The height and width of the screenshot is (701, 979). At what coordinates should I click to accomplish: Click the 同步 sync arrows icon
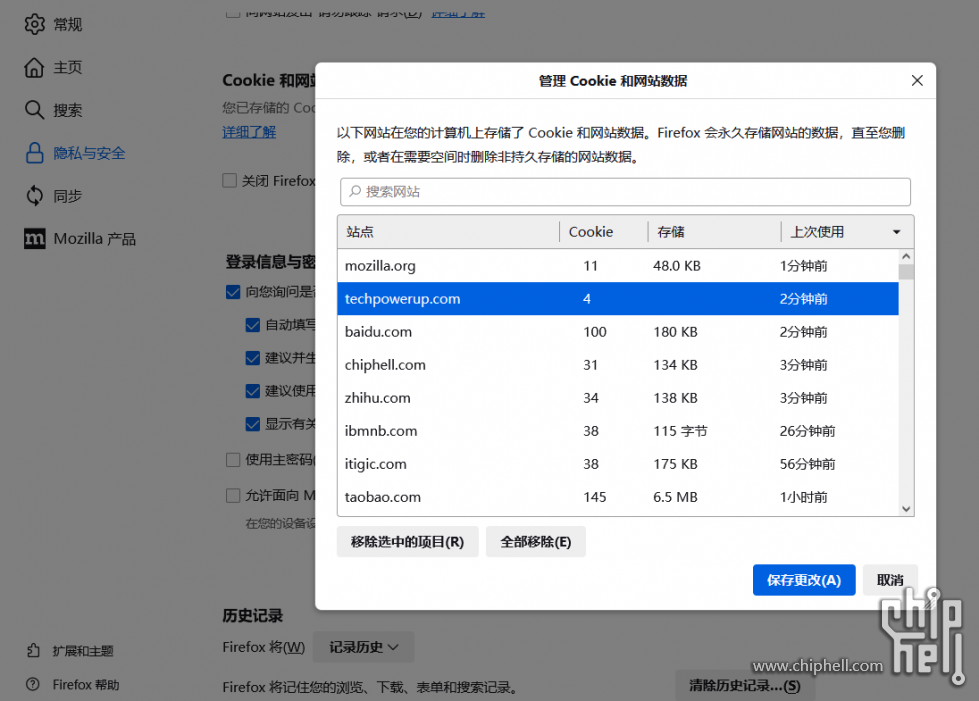coord(34,196)
